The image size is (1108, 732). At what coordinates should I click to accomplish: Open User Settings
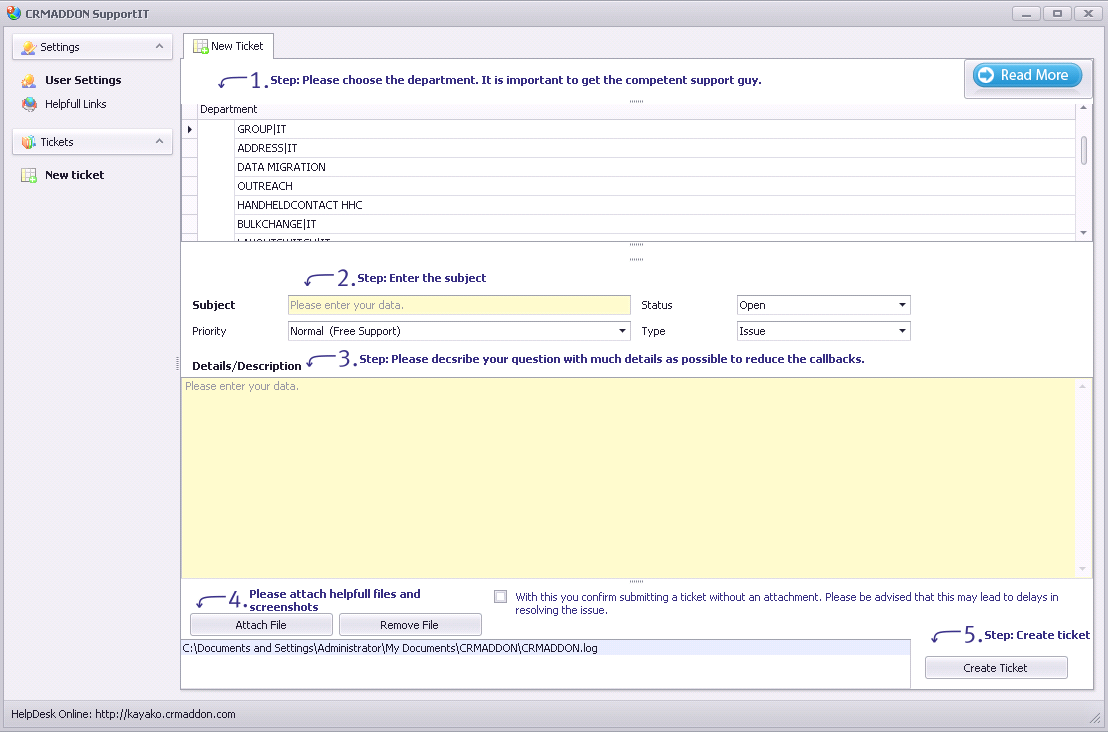pos(83,81)
